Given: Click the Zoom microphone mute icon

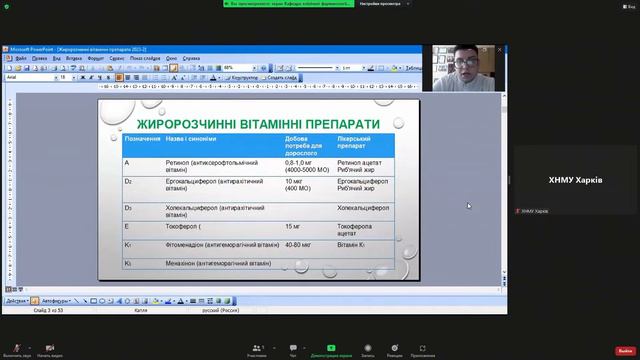Looking at the screenshot, I should coord(16,348).
